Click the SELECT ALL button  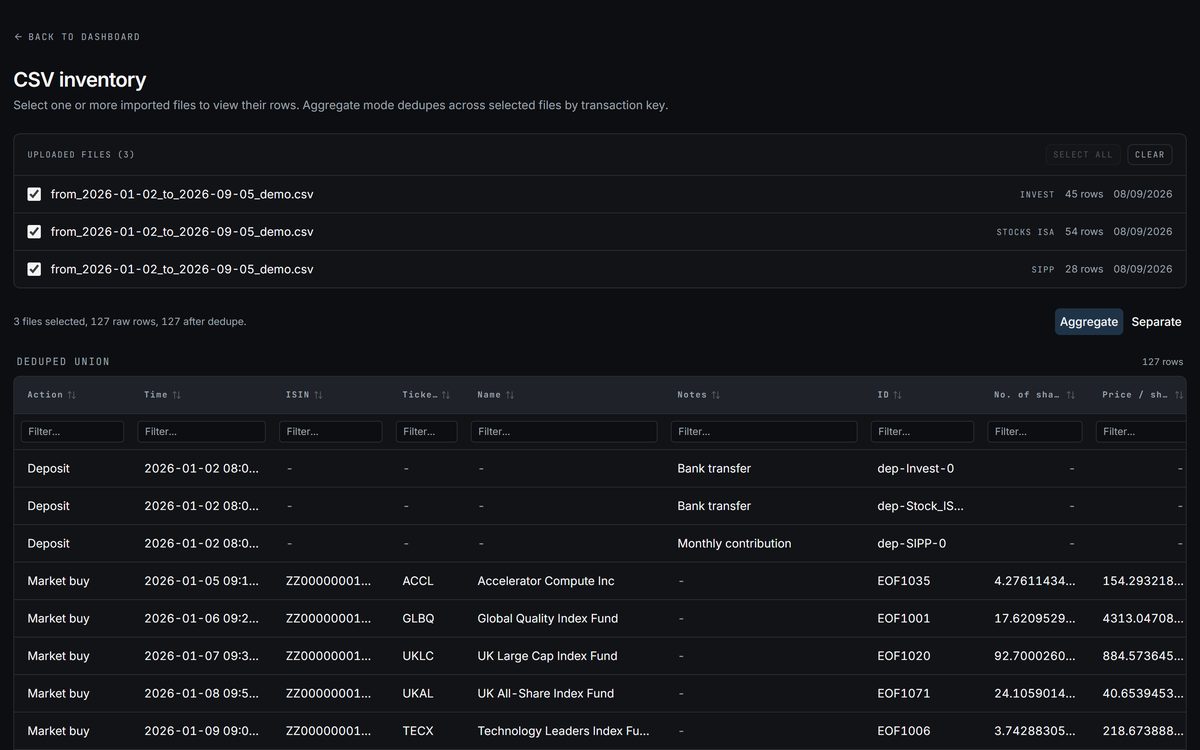(x=1083, y=155)
